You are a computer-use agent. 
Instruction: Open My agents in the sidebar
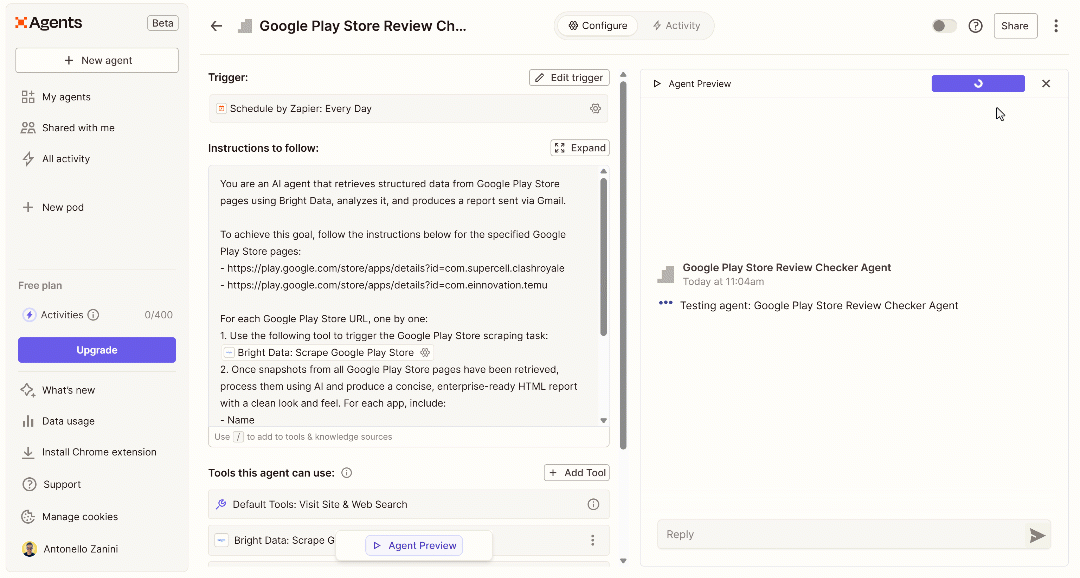66,97
